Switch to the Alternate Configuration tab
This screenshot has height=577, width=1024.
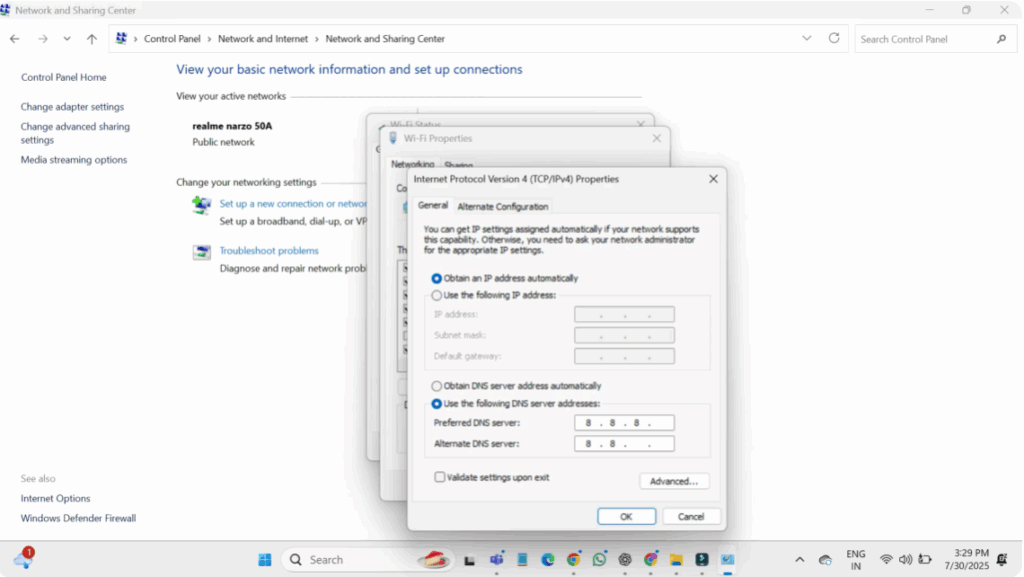pos(502,207)
